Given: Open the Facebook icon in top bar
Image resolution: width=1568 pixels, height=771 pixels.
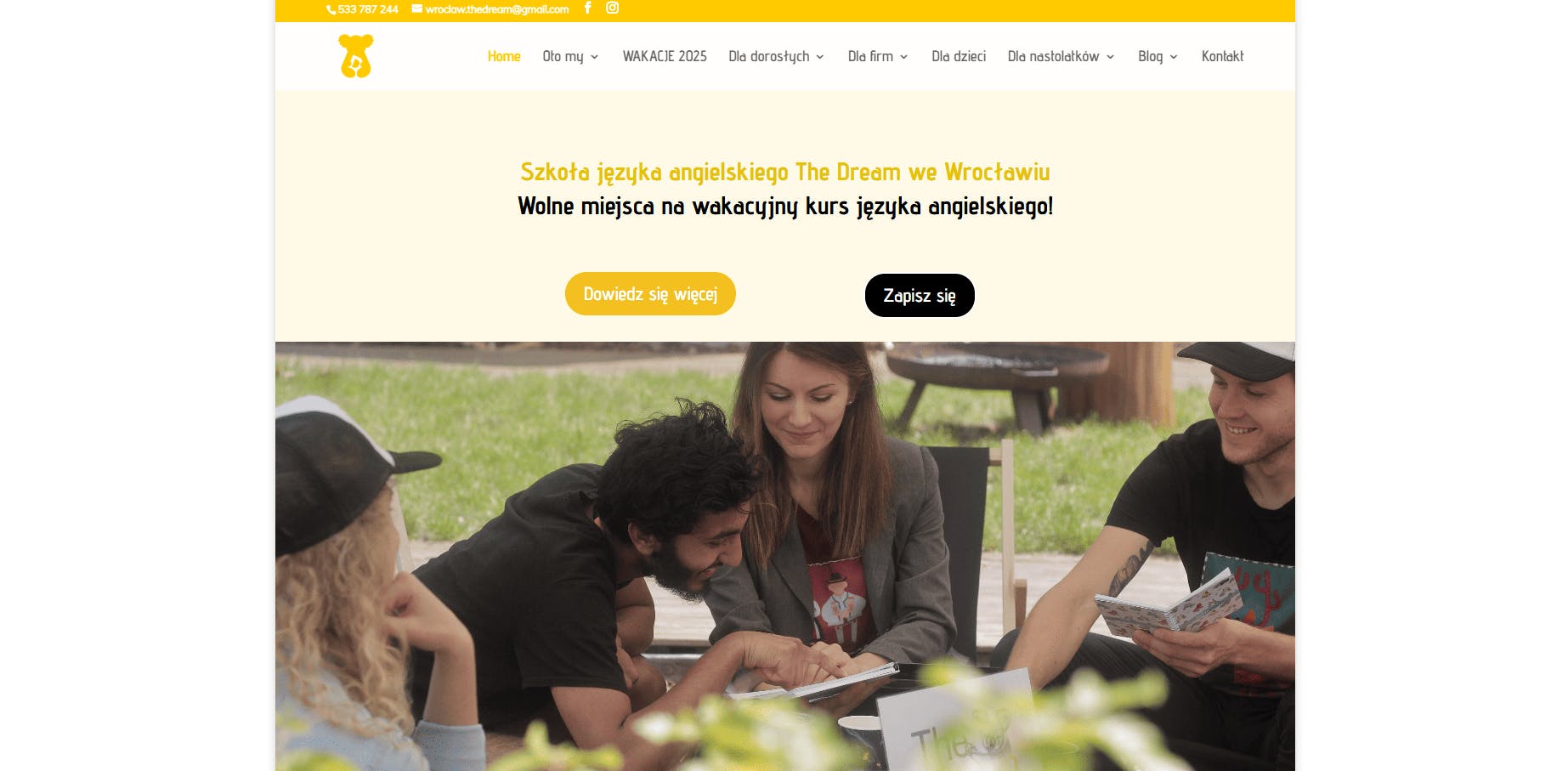Looking at the screenshot, I should tap(587, 8).
